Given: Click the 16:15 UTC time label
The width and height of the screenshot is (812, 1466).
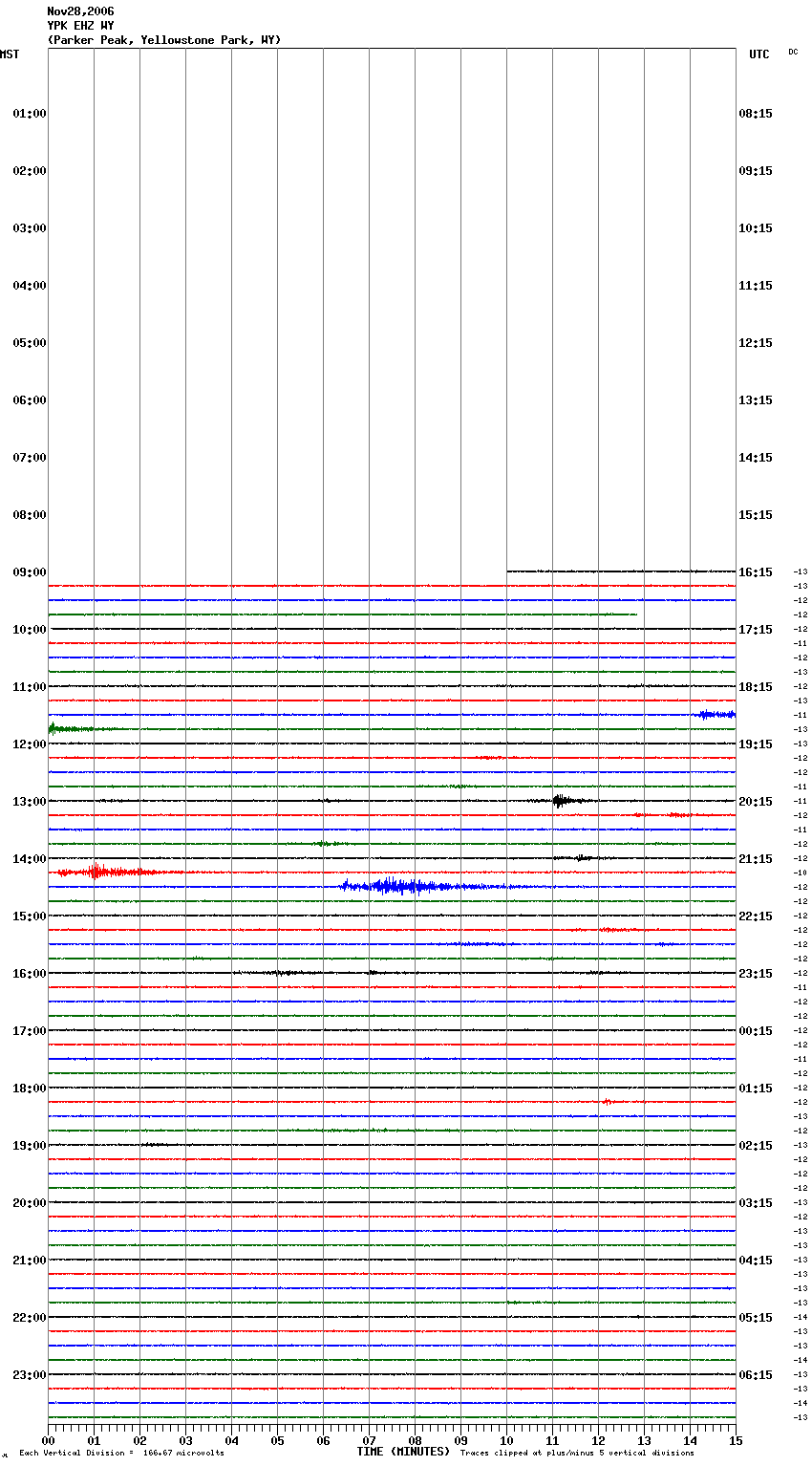Looking at the screenshot, I should (756, 572).
